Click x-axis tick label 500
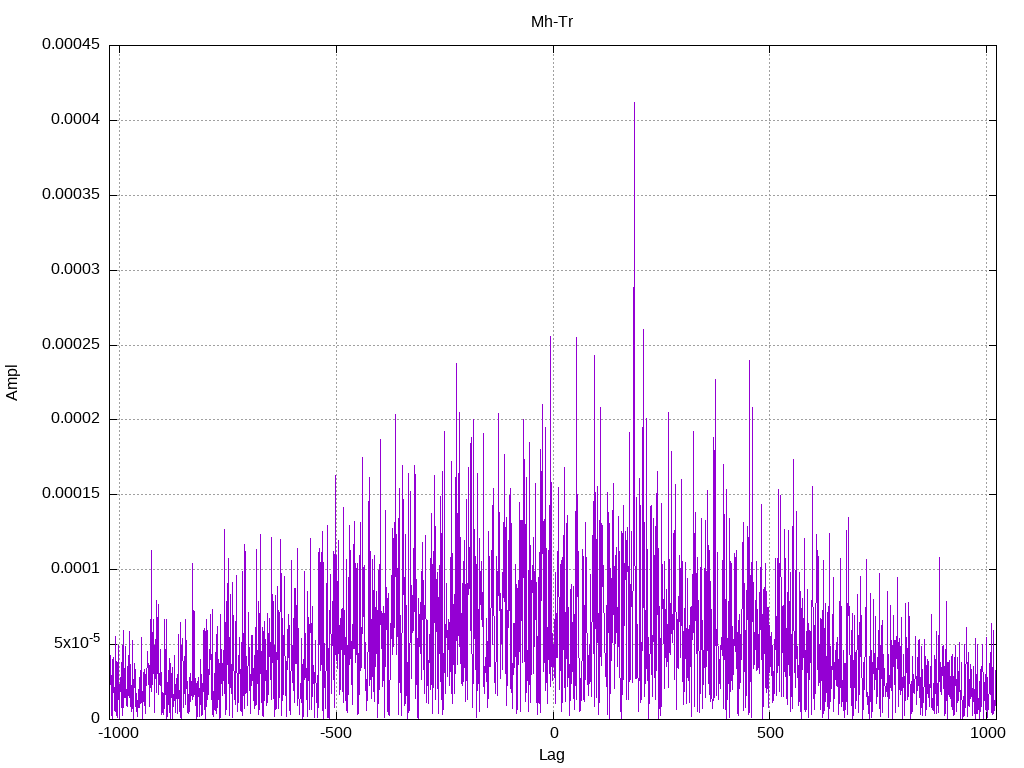Image resolution: width=1024 pixels, height=768 pixels. [x=770, y=733]
